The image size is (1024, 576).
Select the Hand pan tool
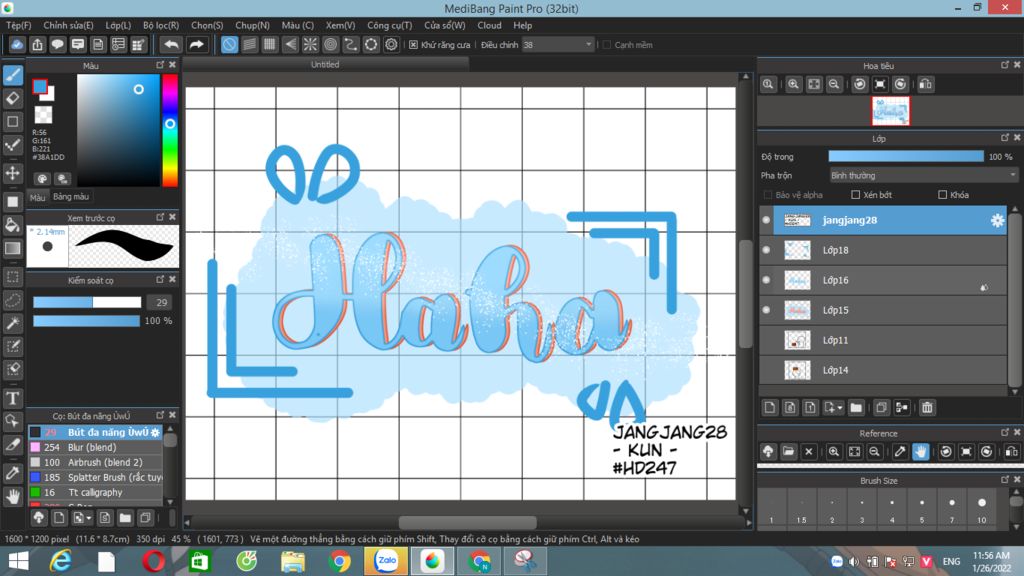[13, 496]
